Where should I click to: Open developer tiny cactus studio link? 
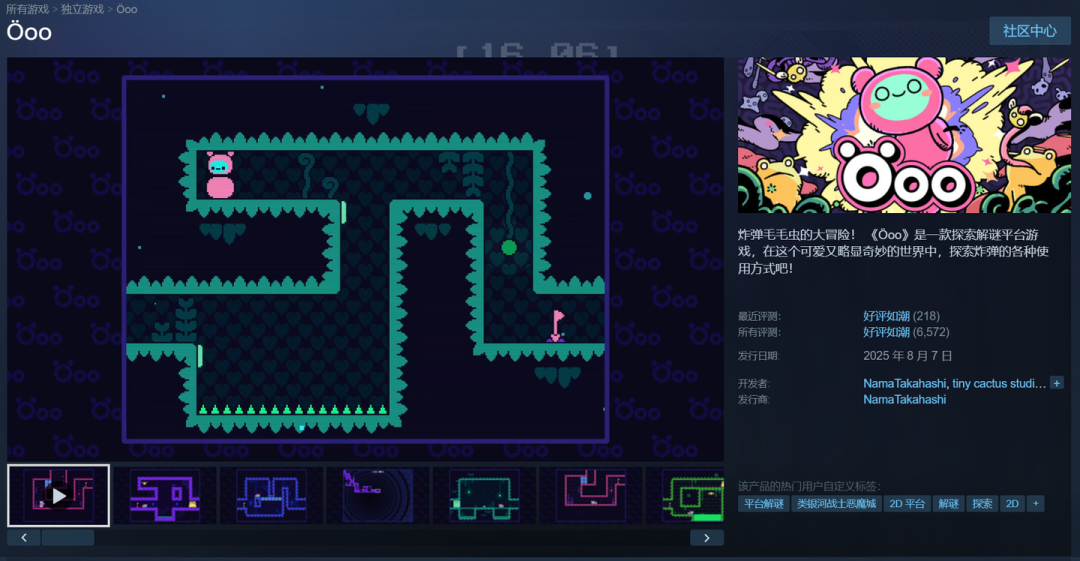pyautogui.click(x=999, y=383)
